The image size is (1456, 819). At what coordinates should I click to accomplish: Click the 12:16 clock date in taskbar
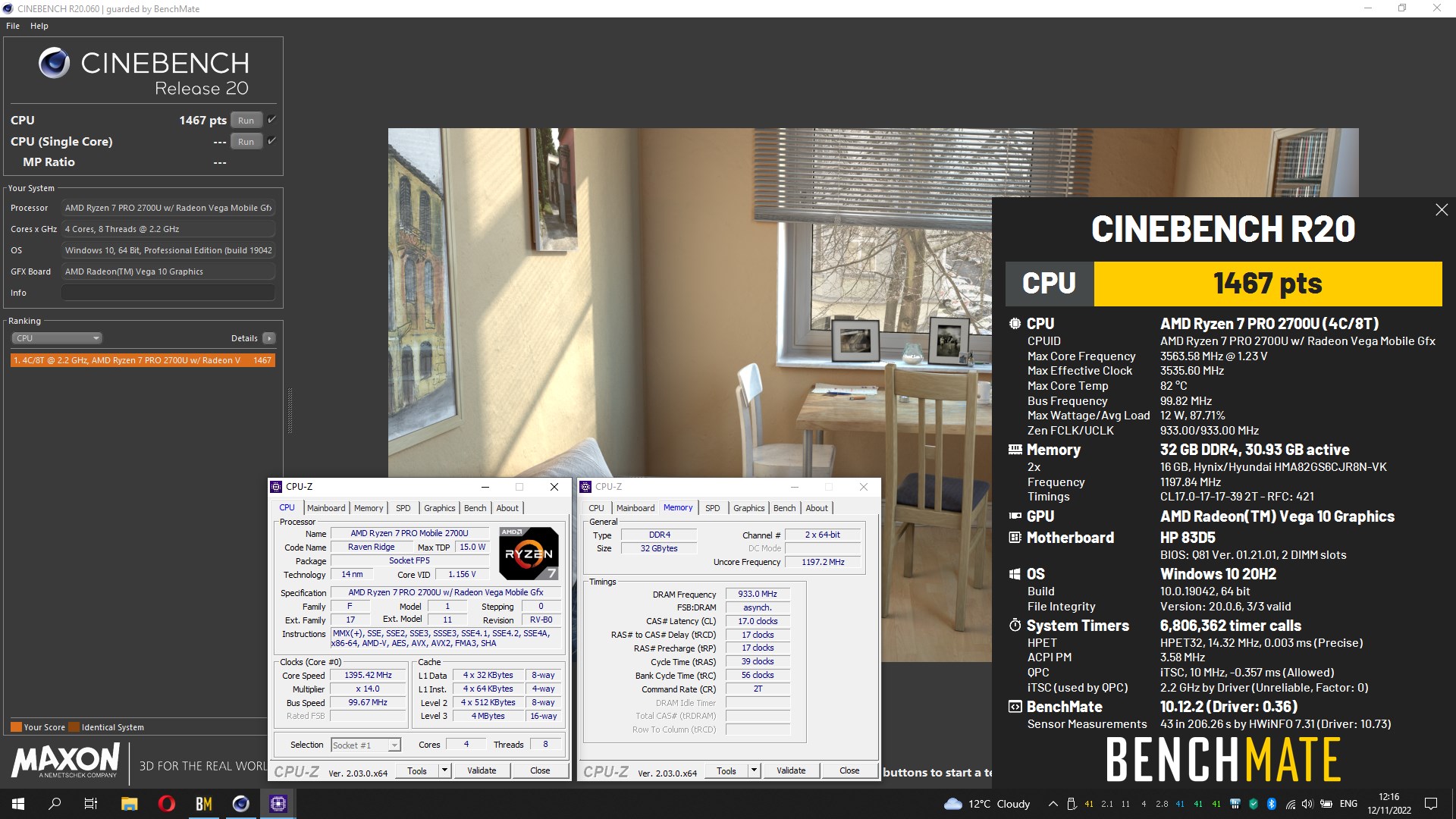coord(1389,804)
